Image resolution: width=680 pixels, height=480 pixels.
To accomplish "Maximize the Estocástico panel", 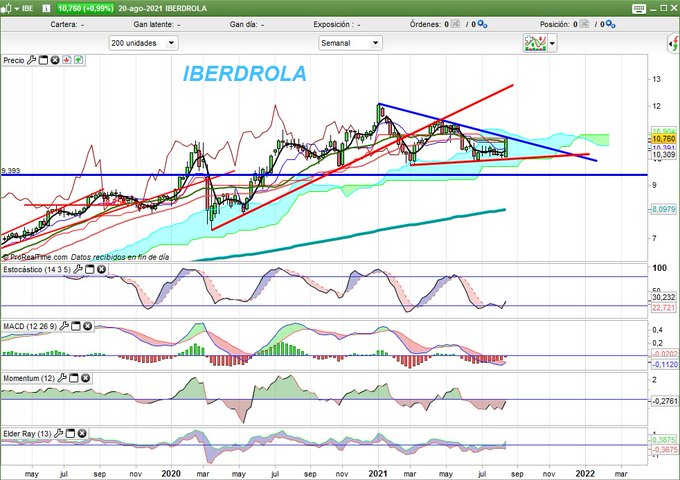I will (90, 269).
